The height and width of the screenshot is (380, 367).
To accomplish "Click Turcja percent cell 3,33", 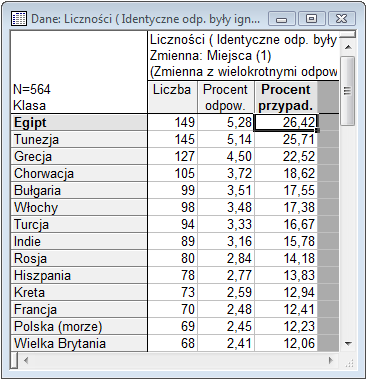I will 226,225.
